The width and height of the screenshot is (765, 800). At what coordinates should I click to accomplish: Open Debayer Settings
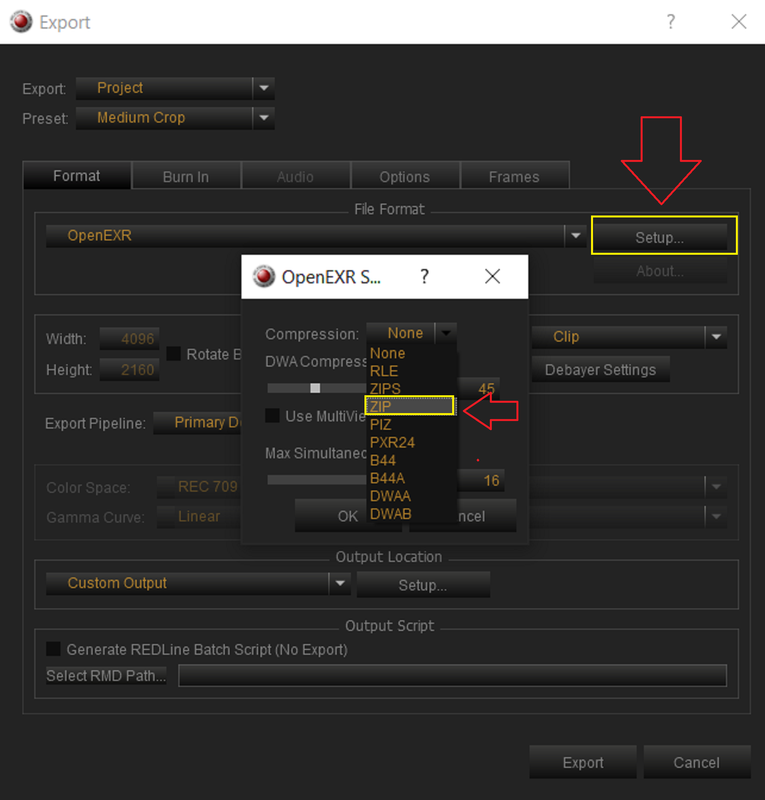tap(601, 369)
